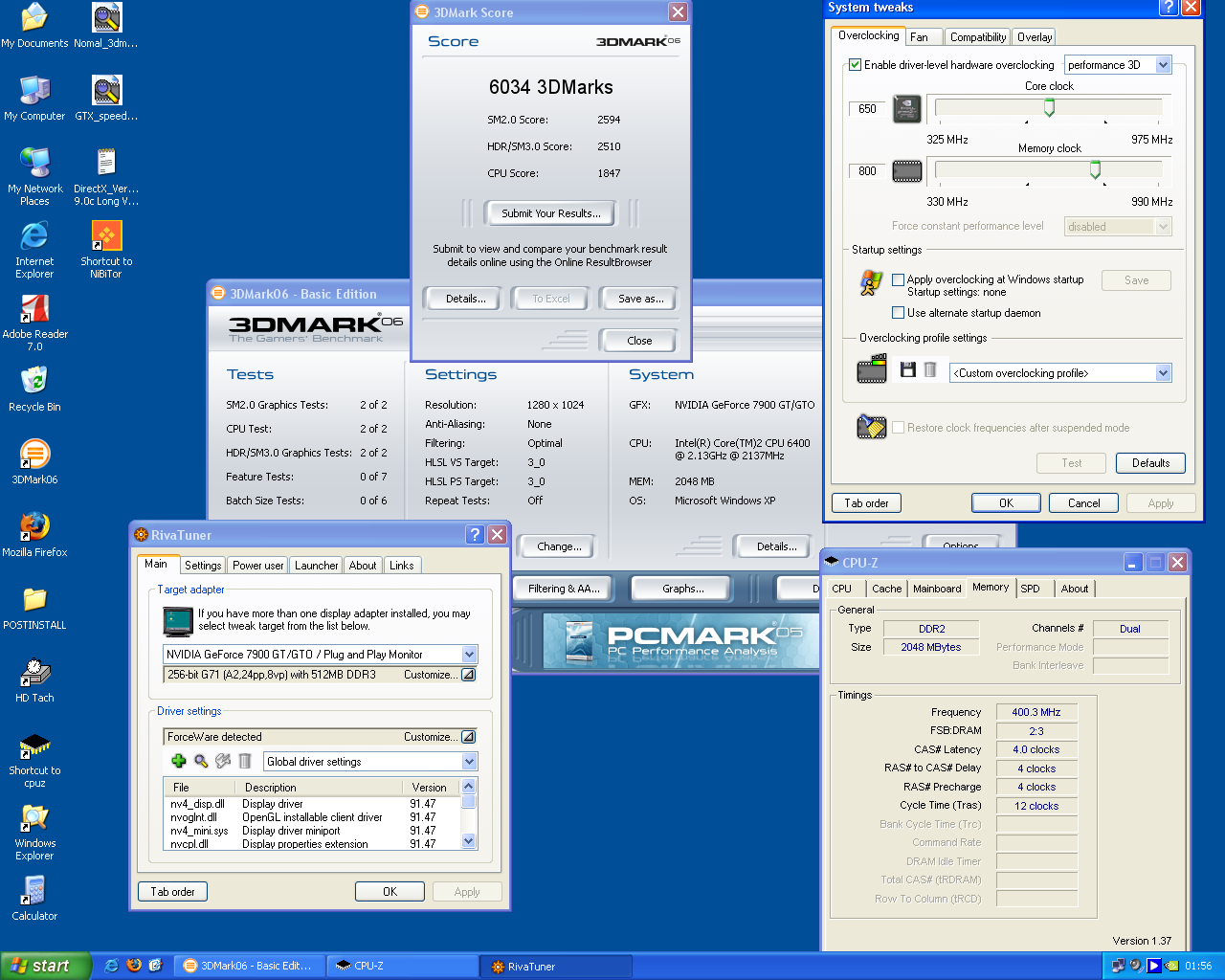The height and width of the screenshot is (980, 1225).
Task: Click Cancel in System tweaks
Action: coord(1083,503)
